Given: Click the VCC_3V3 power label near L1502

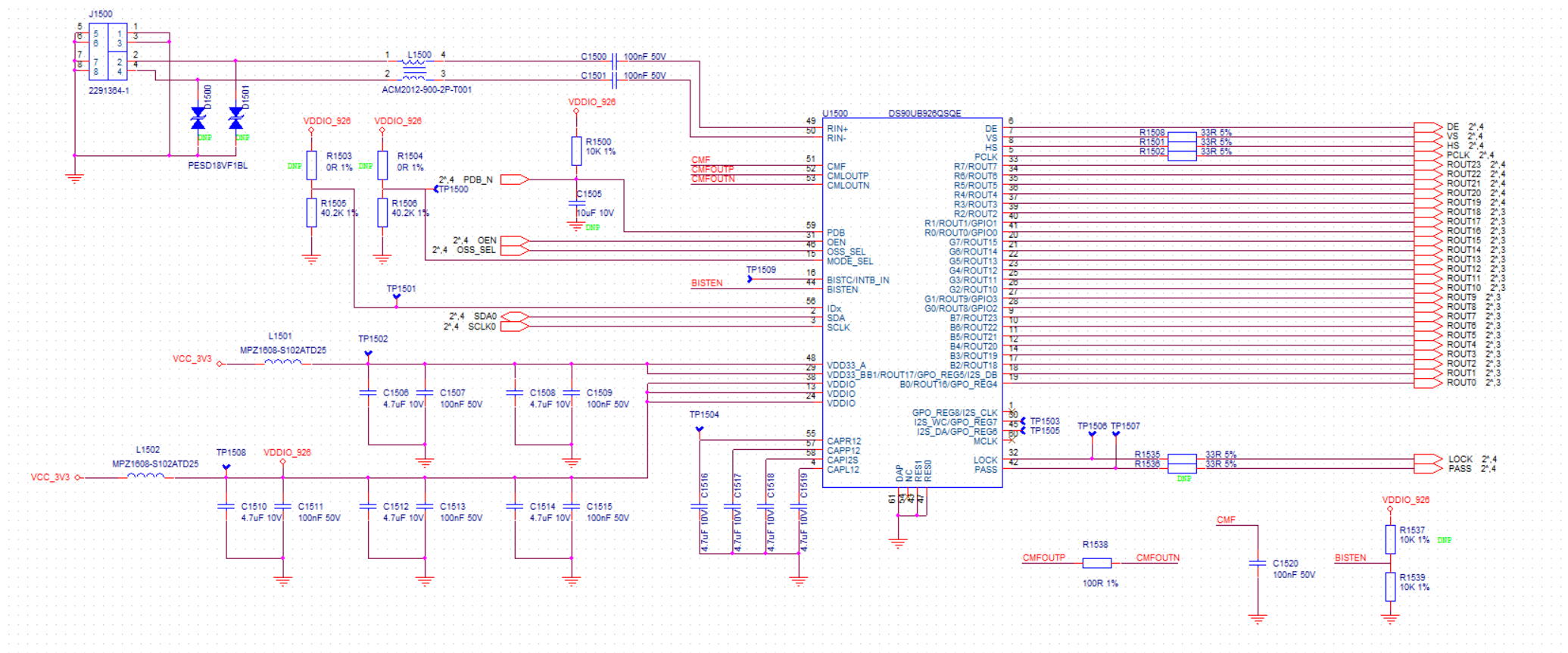Looking at the screenshot, I should pyautogui.click(x=50, y=477).
